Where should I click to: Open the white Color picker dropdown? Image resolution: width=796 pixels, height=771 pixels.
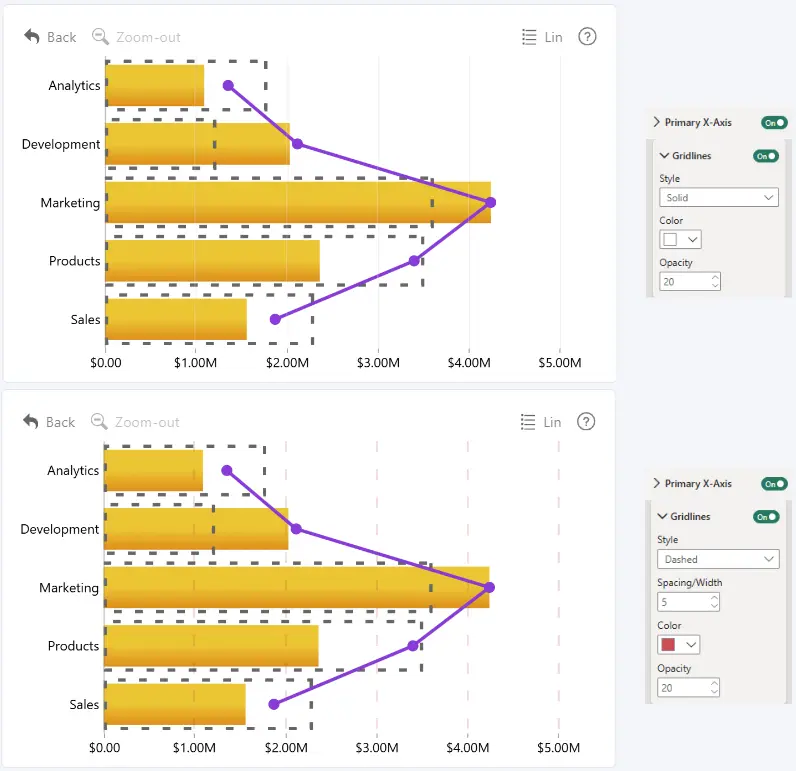click(680, 240)
